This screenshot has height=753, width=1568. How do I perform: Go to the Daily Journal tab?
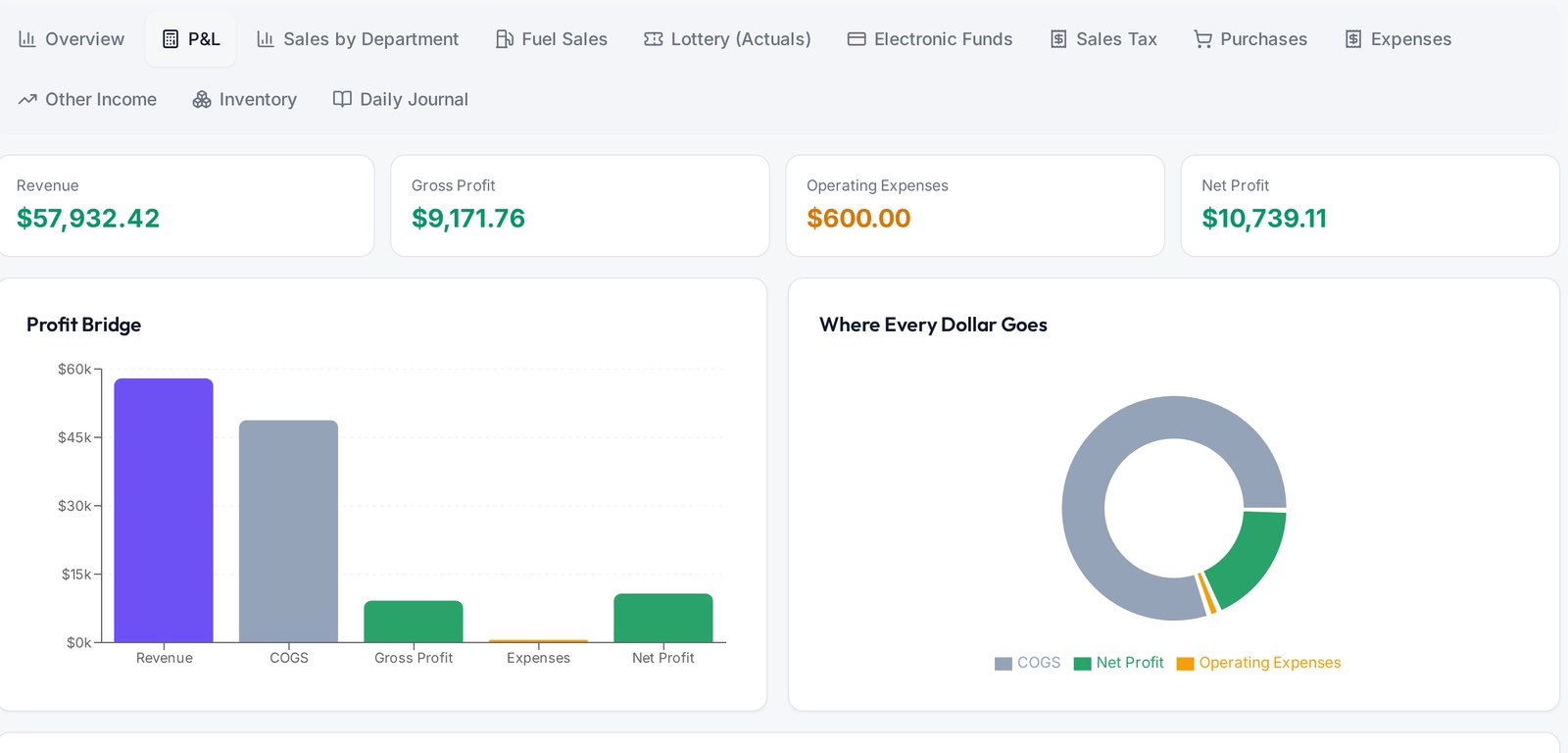click(401, 99)
